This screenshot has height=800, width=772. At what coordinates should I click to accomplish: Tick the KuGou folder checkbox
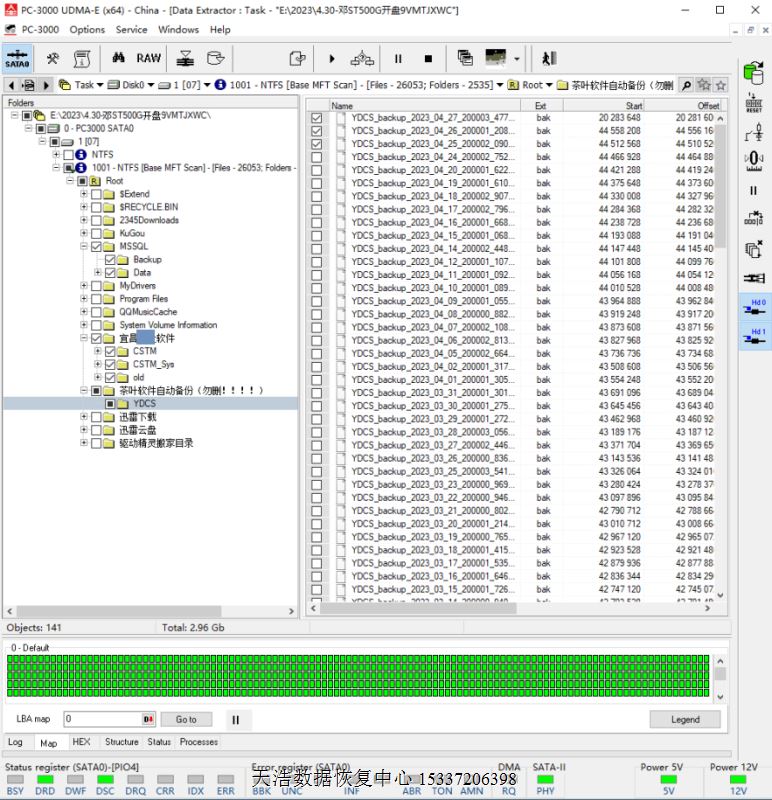[x=96, y=233]
